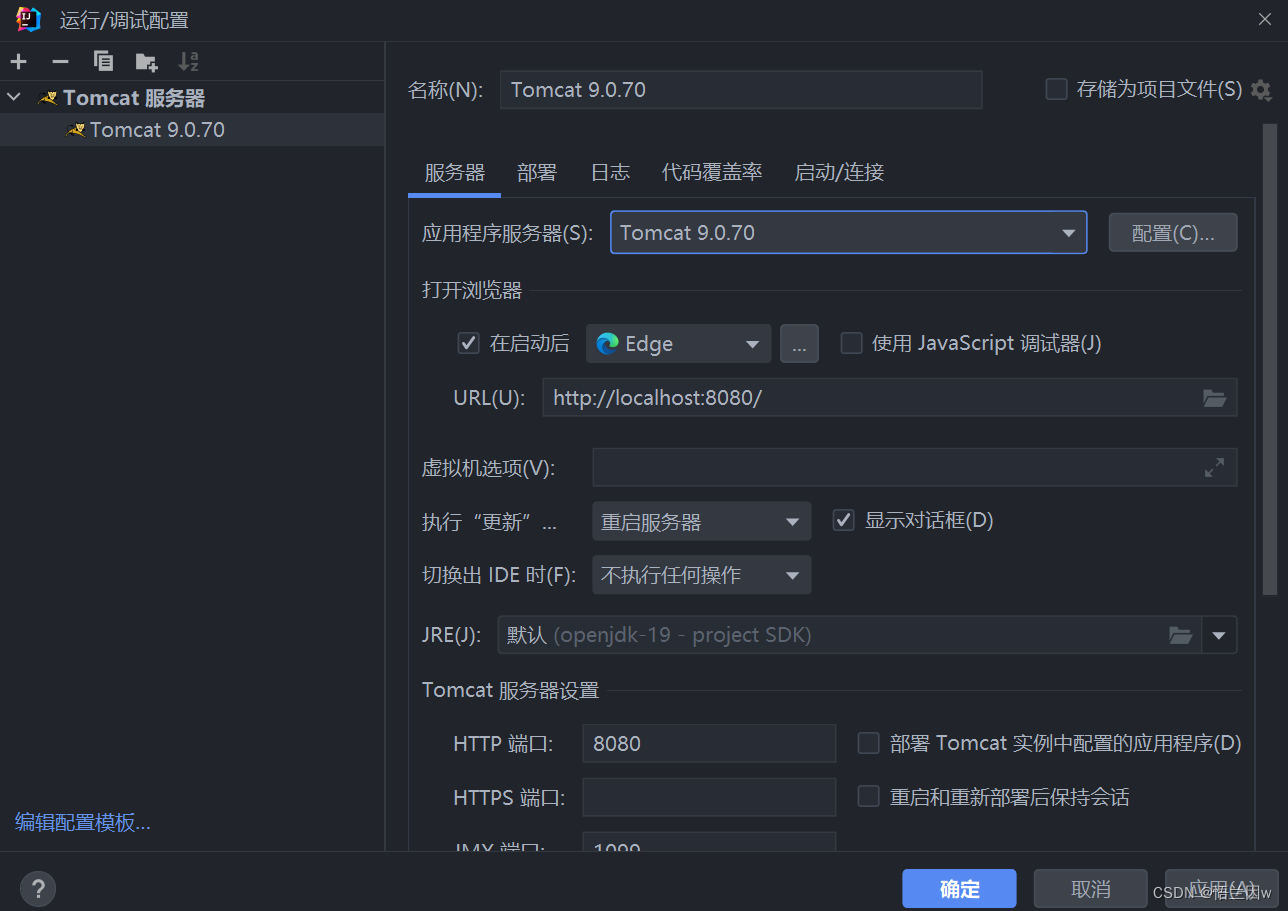
Task: Click the 确定 button
Action: coord(959,888)
